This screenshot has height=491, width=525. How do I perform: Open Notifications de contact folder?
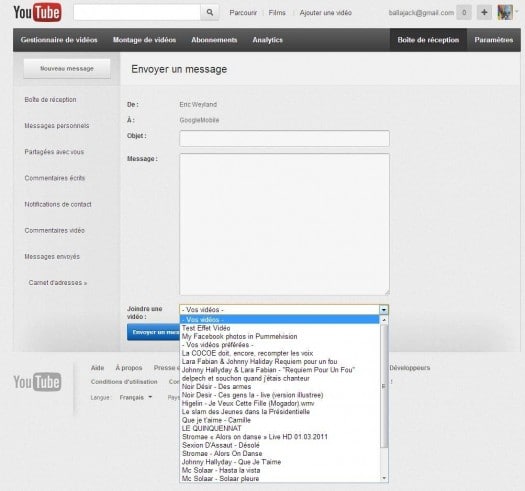pyautogui.click(x=58, y=204)
